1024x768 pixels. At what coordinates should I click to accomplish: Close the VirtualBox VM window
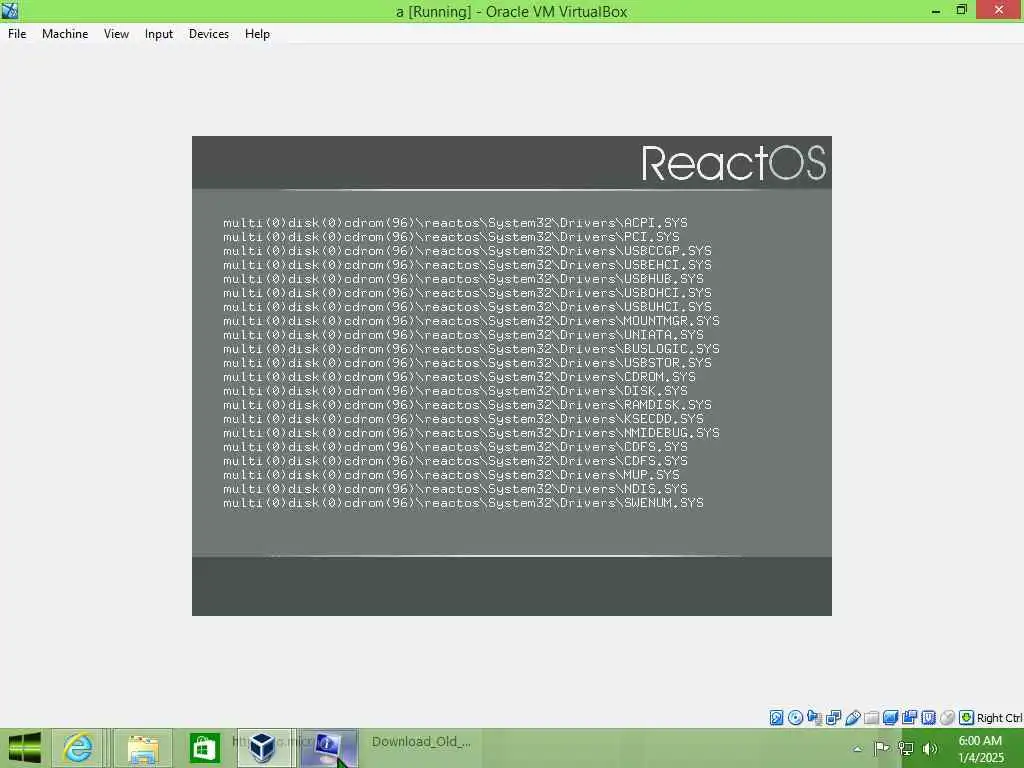999,10
